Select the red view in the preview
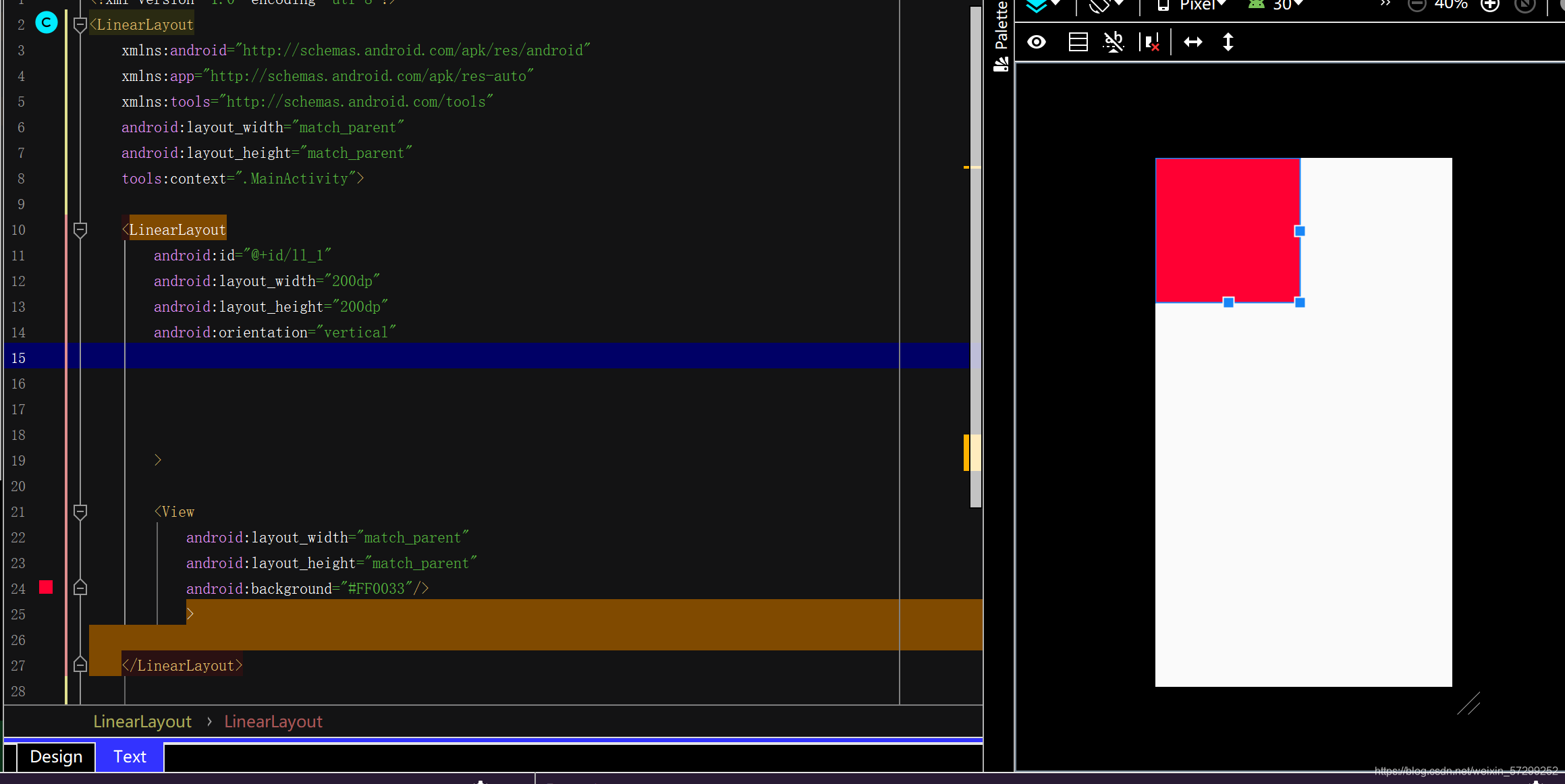 coord(1228,230)
